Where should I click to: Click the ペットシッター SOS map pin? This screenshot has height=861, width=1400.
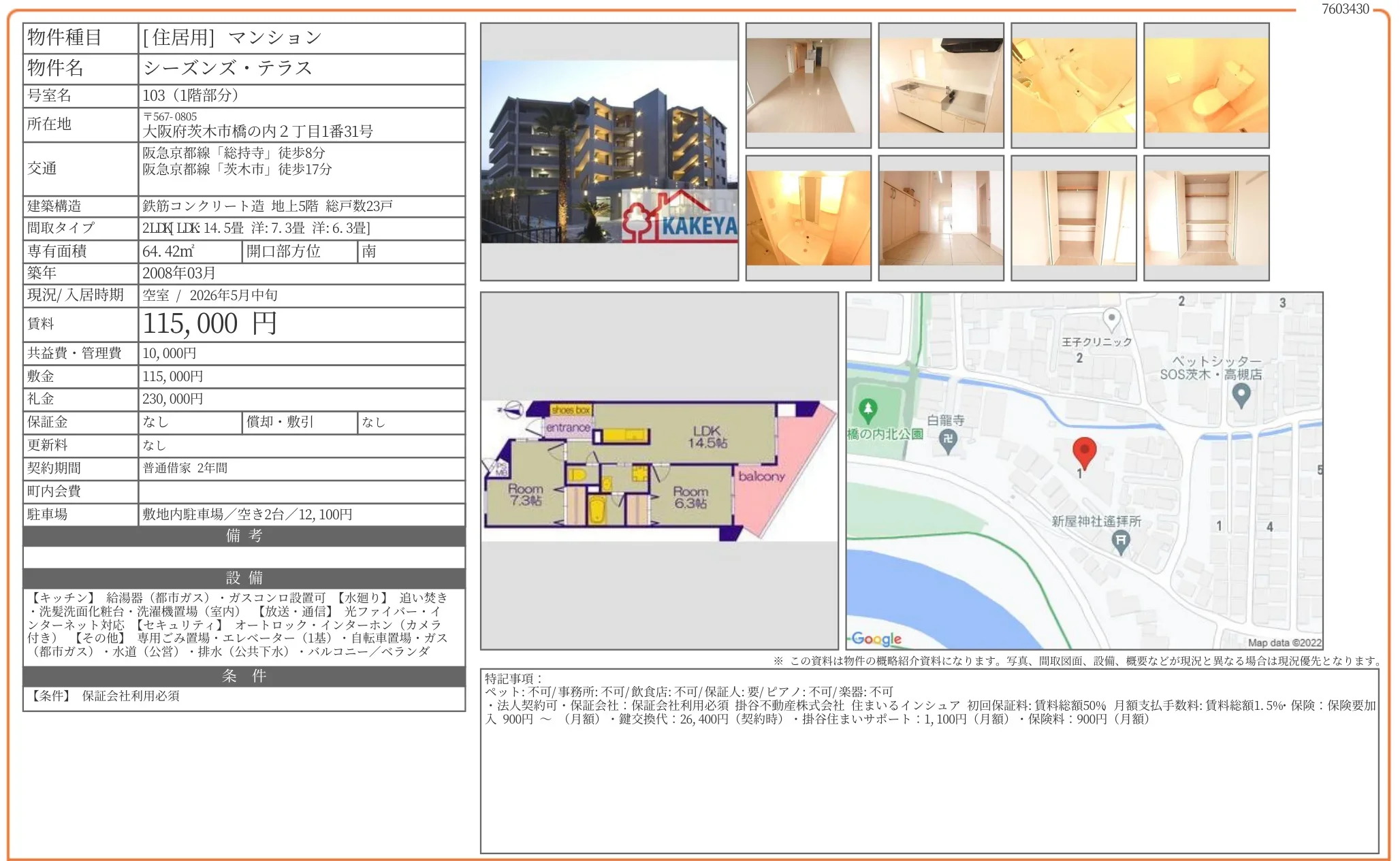click(1241, 395)
